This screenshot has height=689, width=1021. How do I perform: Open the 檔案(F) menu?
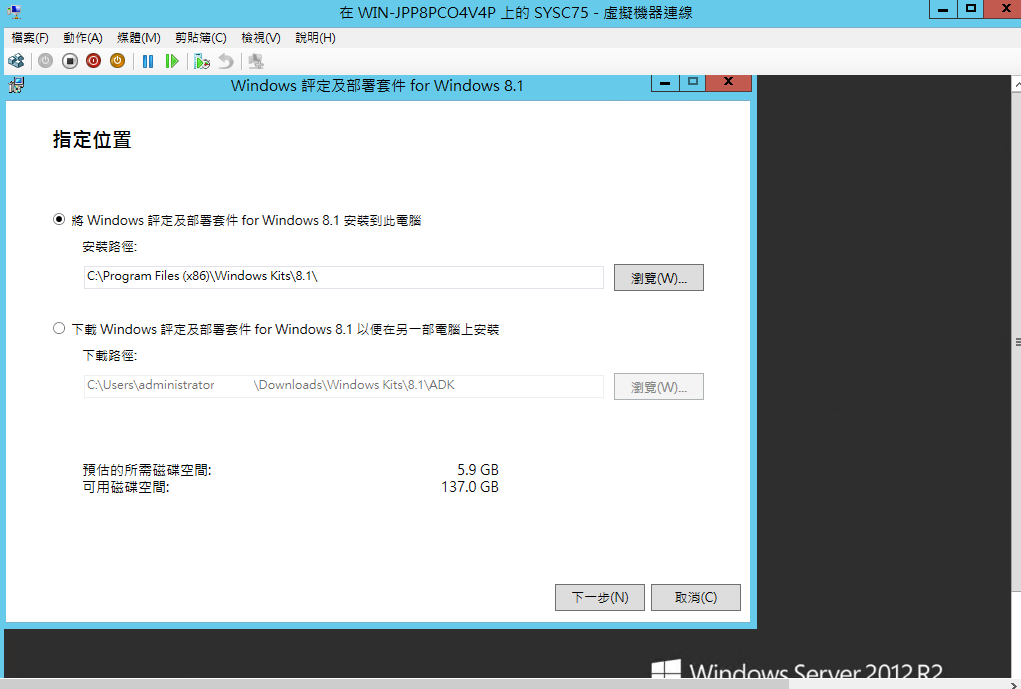click(30, 38)
